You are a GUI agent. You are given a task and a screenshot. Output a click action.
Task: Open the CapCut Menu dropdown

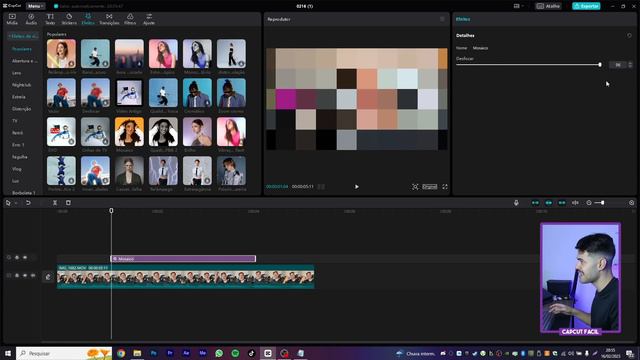click(36, 6)
